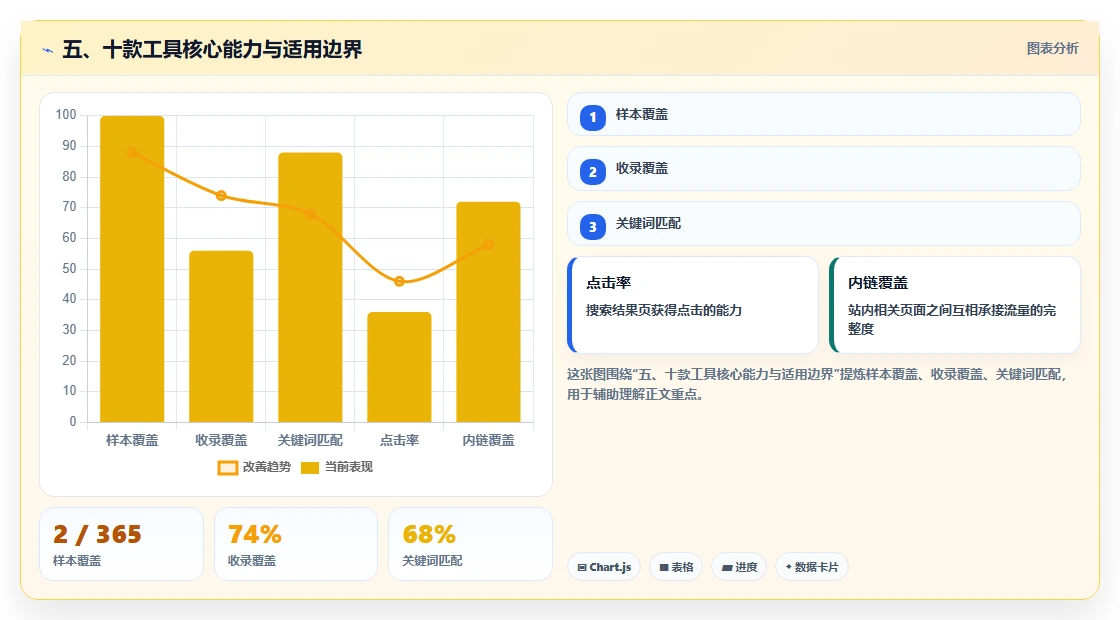The height and width of the screenshot is (620, 1120).
Task: Click the 68% stat card
Action: [471, 544]
